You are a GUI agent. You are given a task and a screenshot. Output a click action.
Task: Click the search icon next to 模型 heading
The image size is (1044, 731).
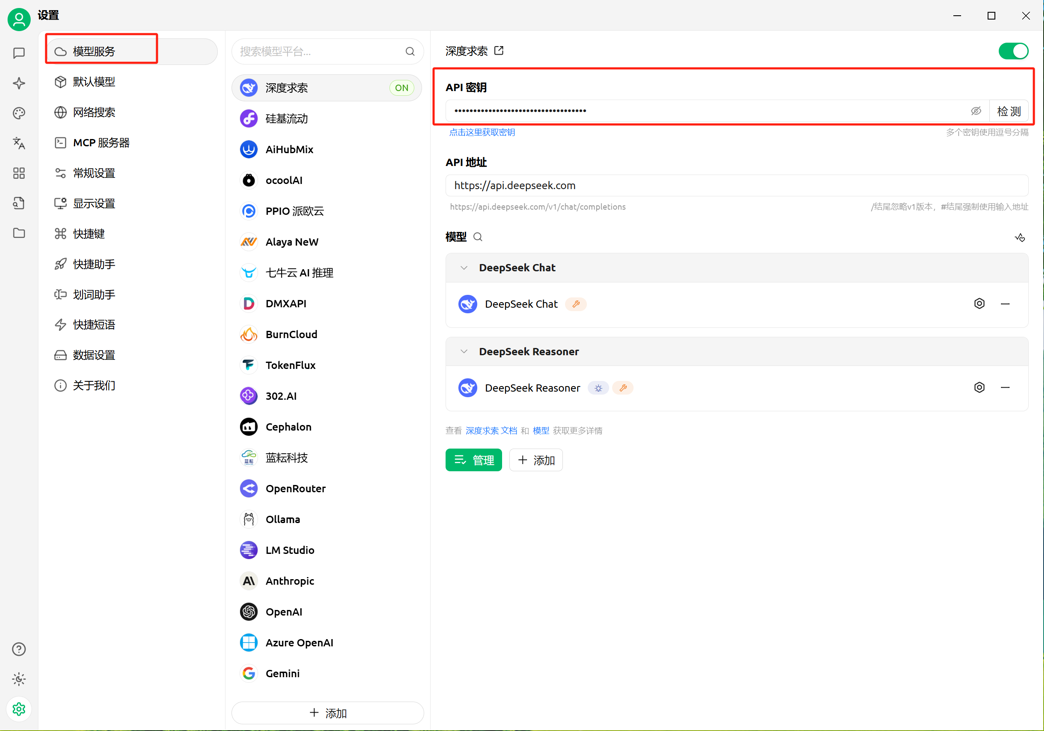coord(478,237)
